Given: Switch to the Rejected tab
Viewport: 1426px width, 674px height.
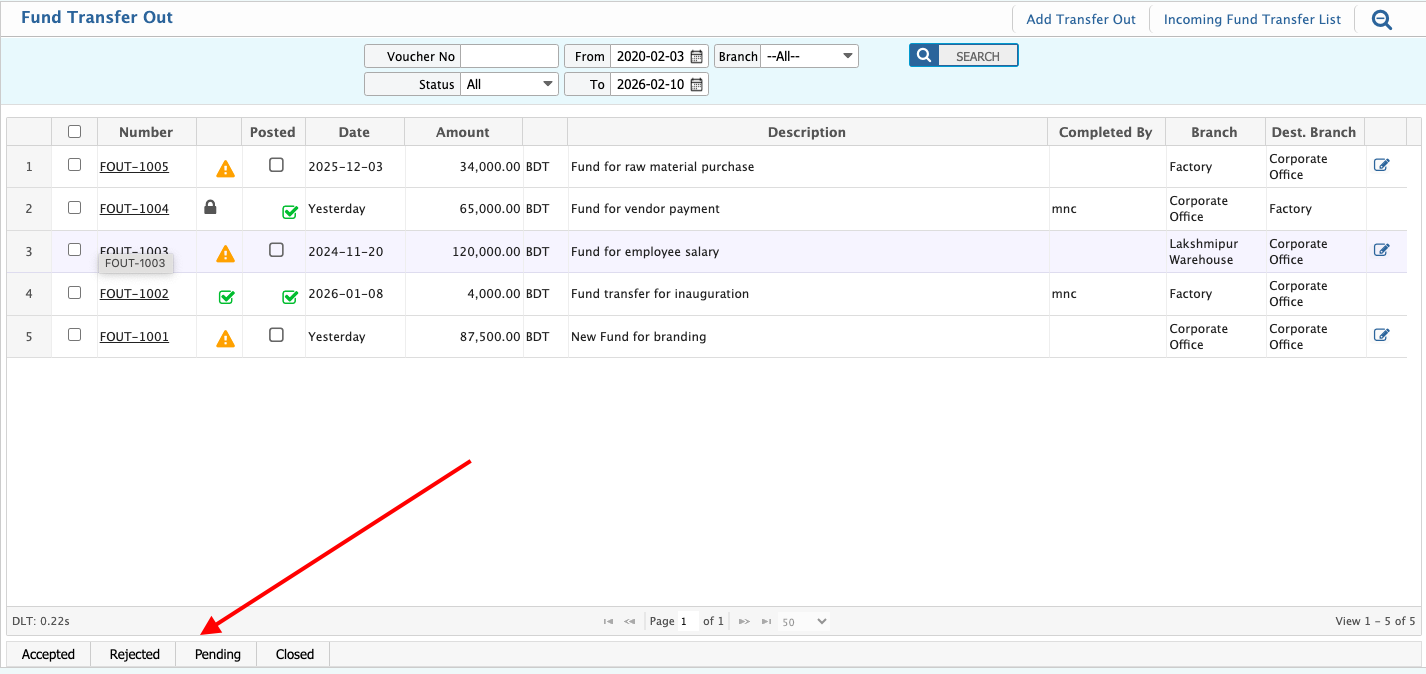Looking at the screenshot, I should click(134, 655).
